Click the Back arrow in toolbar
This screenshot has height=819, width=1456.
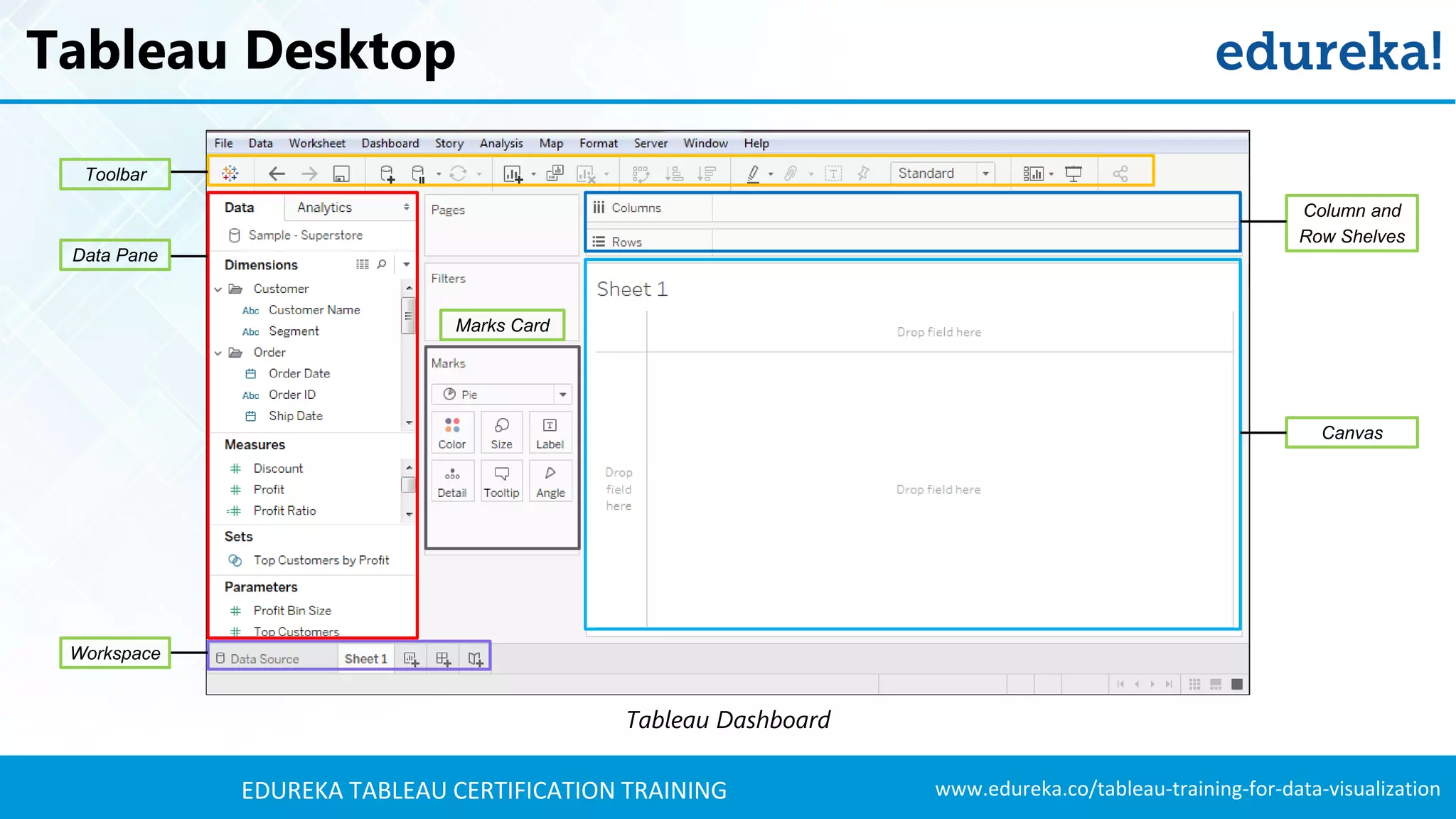277,173
